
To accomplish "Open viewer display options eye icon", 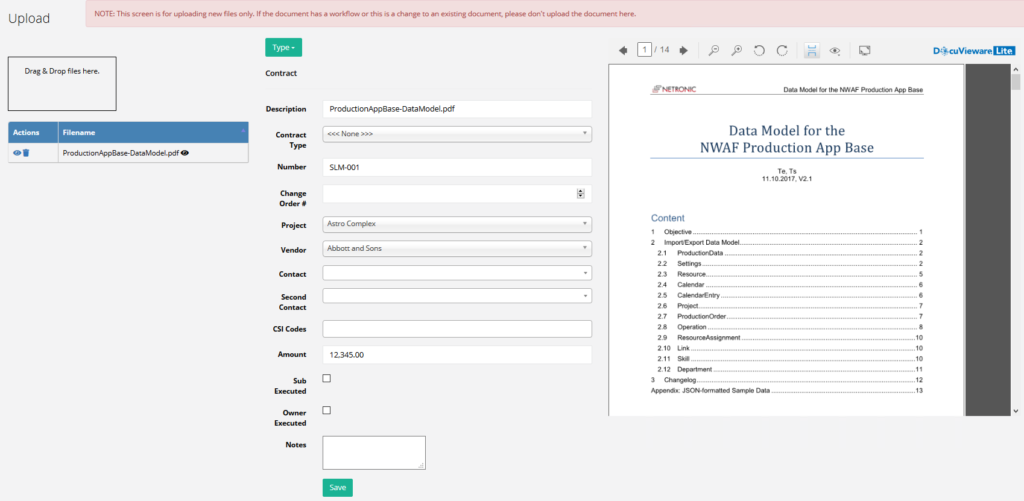I will click(x=835, y=51).
